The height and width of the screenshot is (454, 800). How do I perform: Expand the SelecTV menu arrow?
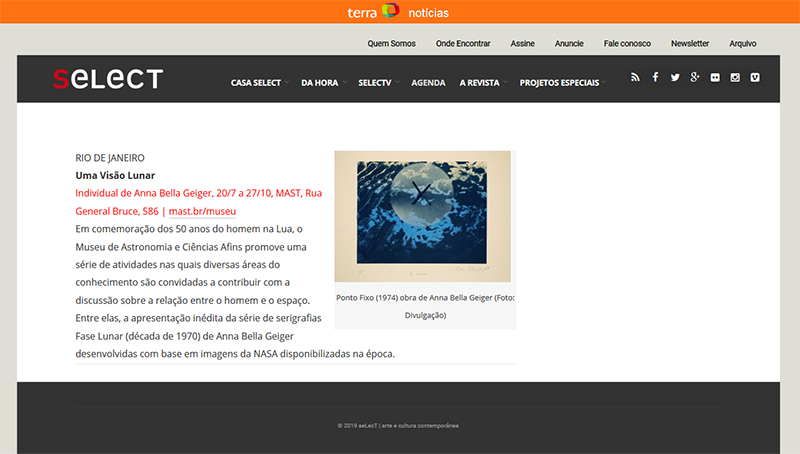tap(397, 82)
